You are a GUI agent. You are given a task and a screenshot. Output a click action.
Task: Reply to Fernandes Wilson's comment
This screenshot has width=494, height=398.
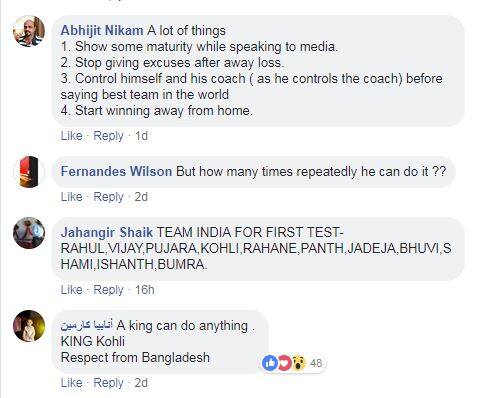point(108,197)
